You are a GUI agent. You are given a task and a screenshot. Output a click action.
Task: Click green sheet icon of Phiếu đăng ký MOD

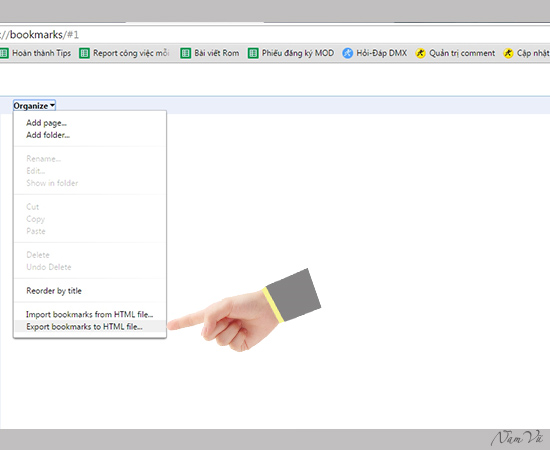pyautogui.click(x=253, y=53)
